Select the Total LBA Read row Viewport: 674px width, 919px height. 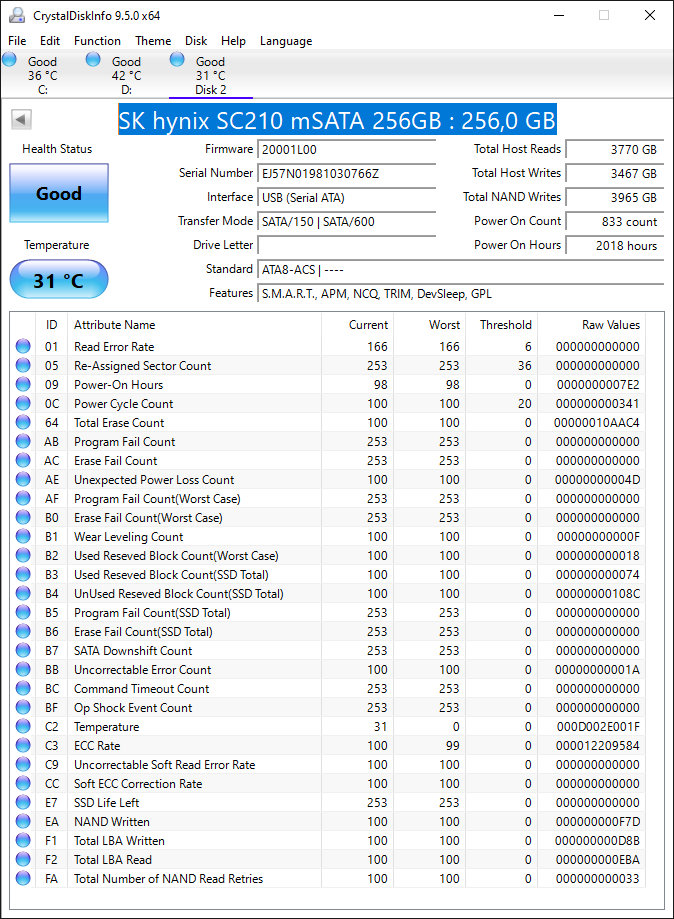tap(328, 859)
